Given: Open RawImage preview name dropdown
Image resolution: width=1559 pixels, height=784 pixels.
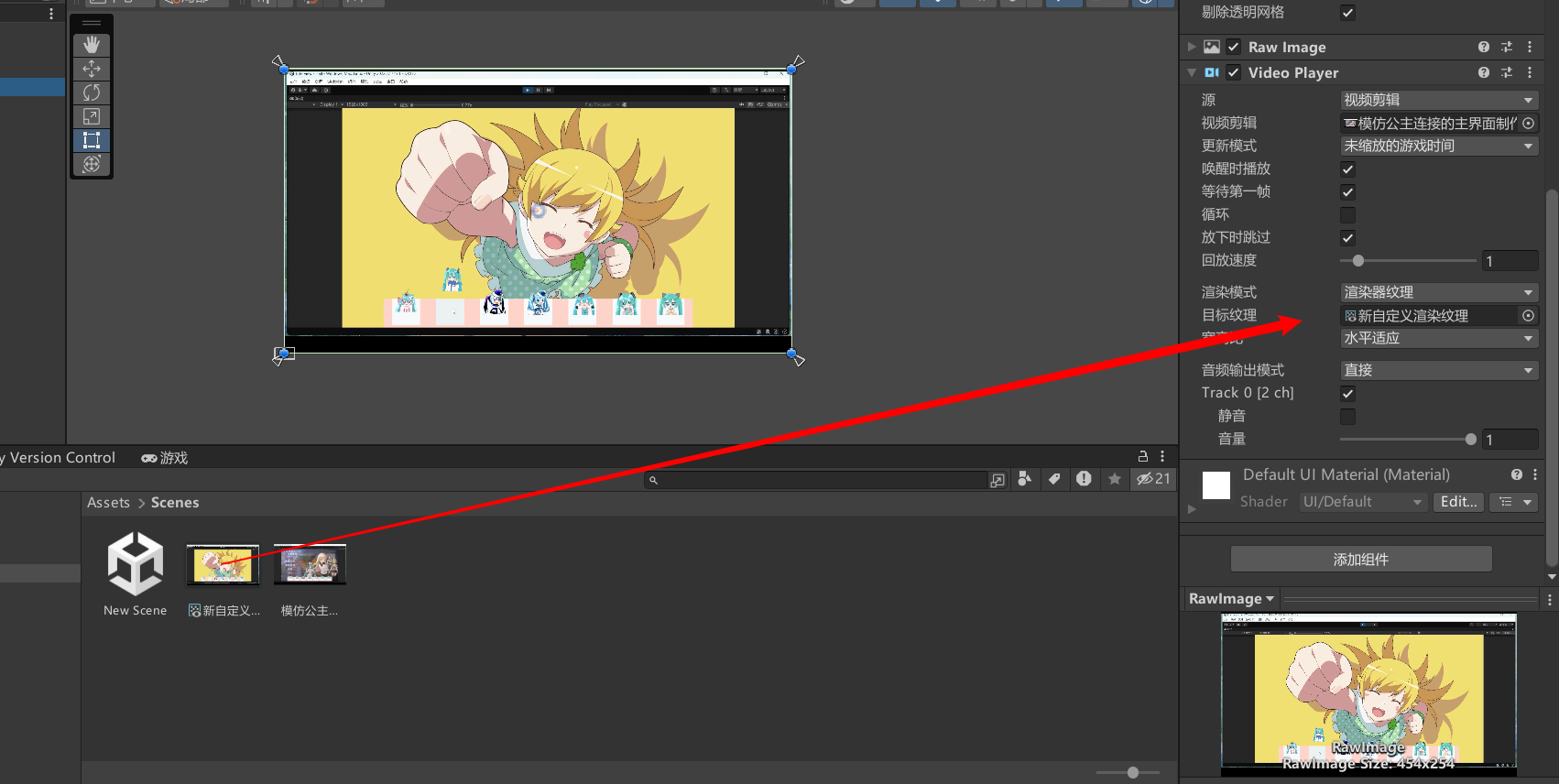Looking at the screenshot, I should (x=1231, y=599).
